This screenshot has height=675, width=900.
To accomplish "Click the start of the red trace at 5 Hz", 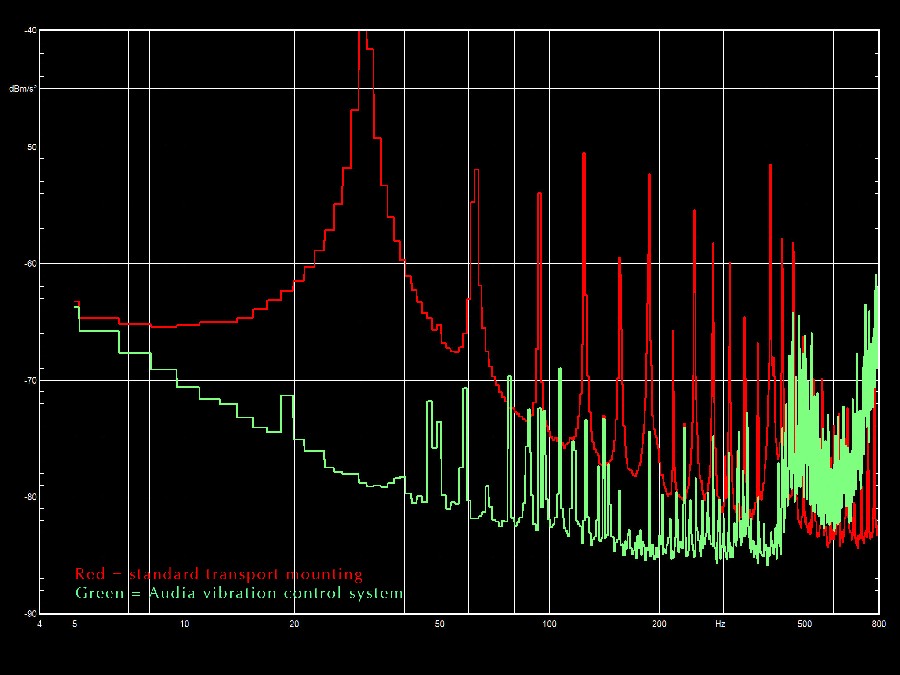I will tap(77, 303).
